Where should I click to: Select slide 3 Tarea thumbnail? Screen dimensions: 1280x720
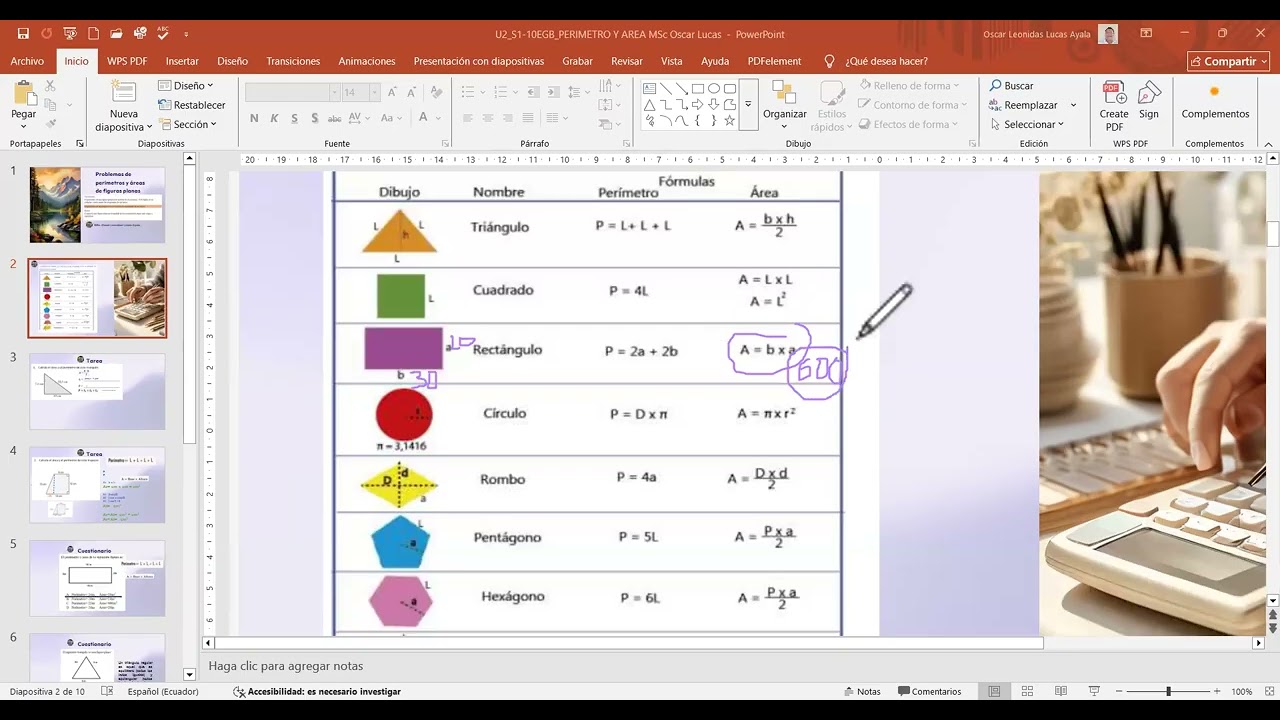tap(97, 391)
